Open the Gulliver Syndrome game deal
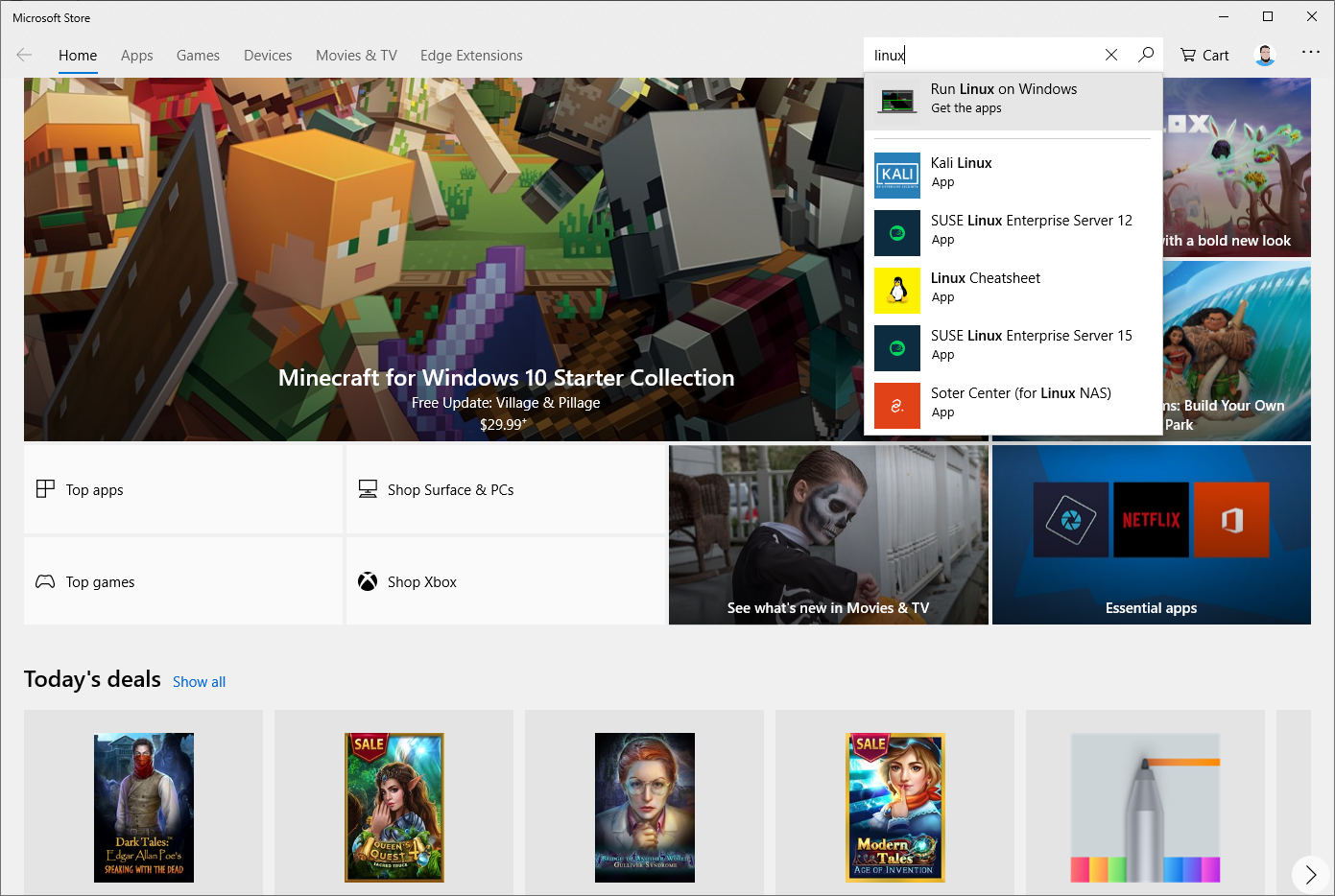 (645, 808)
